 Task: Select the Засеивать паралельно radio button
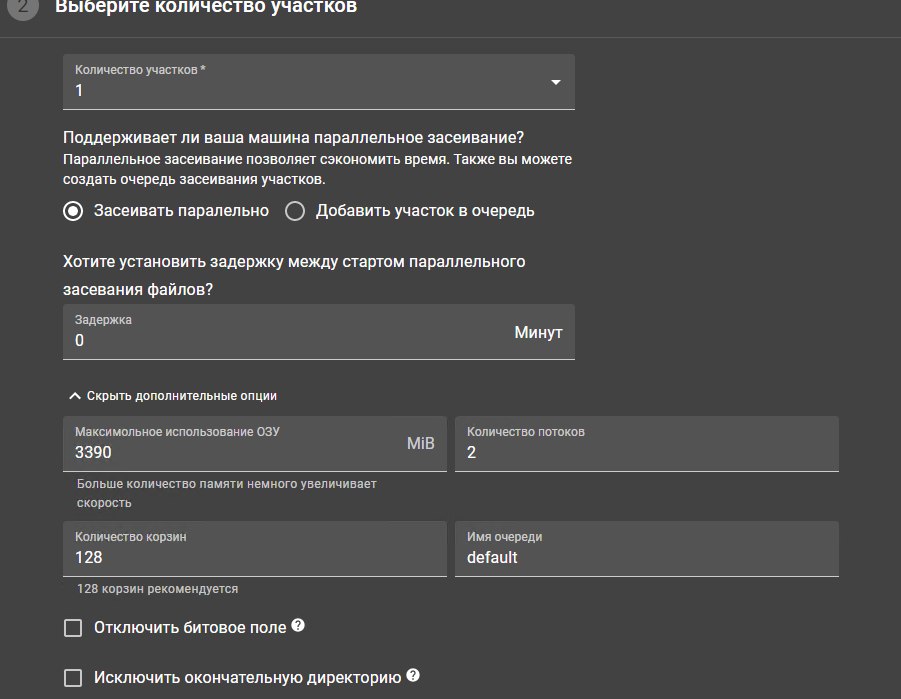point(72,211)
